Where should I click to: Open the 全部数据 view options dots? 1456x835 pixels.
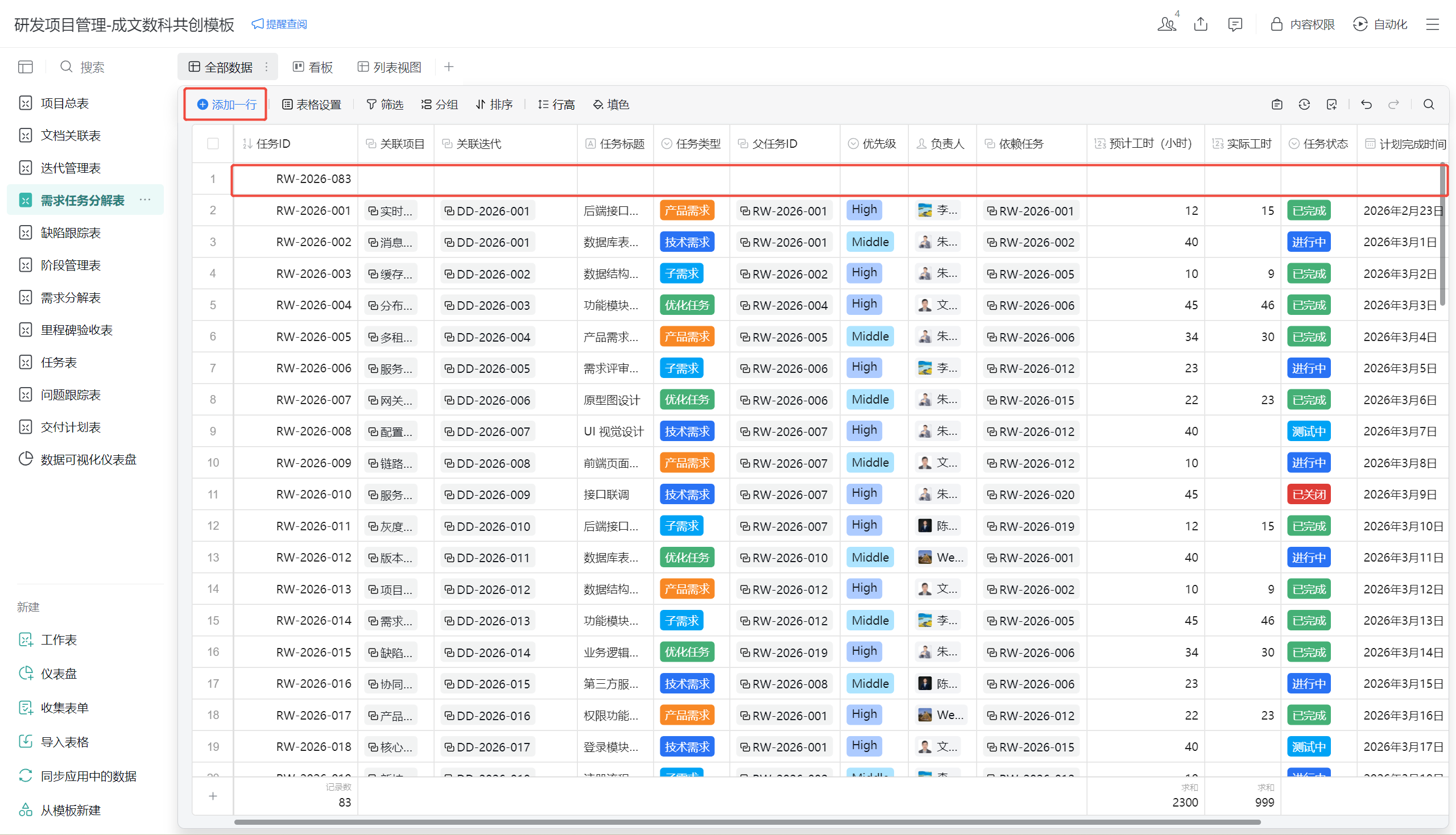[267, 67]
